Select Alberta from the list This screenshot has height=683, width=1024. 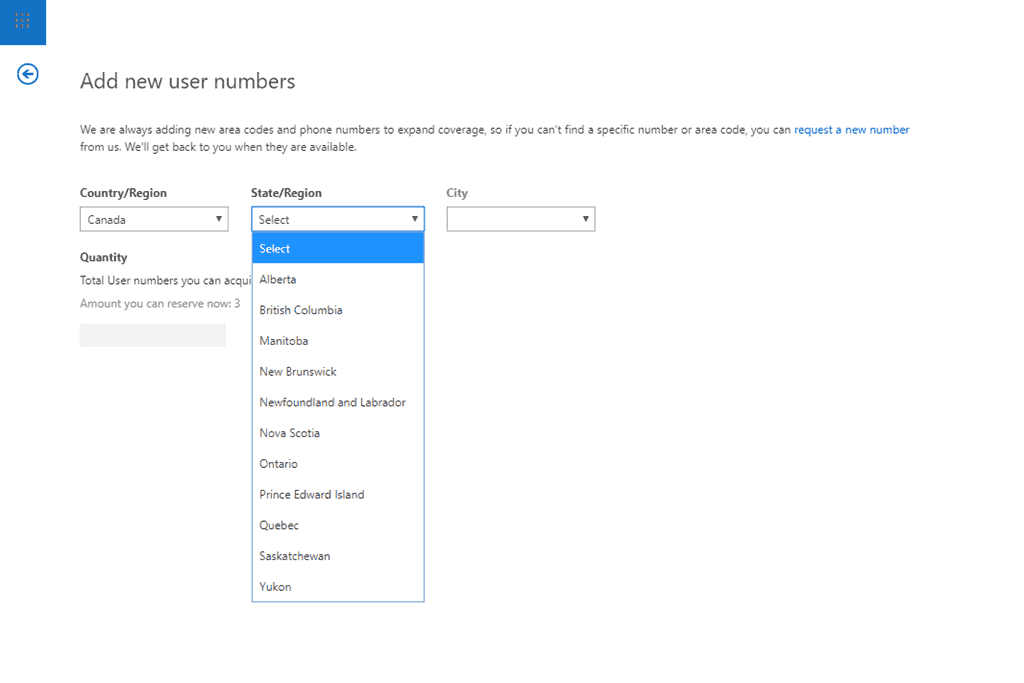(x=338, y=280)
